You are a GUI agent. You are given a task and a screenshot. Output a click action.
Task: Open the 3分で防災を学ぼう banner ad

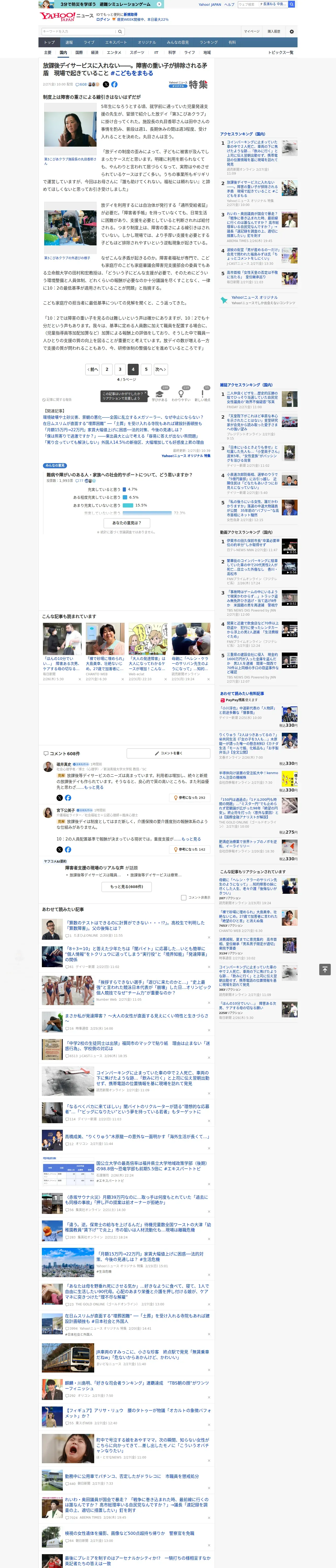101,4
